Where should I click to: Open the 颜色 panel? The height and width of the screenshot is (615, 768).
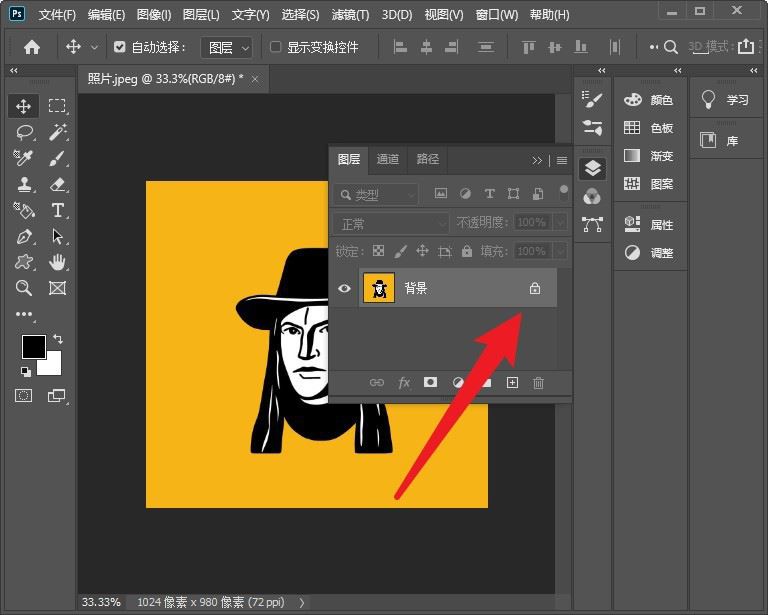[649, 100]
